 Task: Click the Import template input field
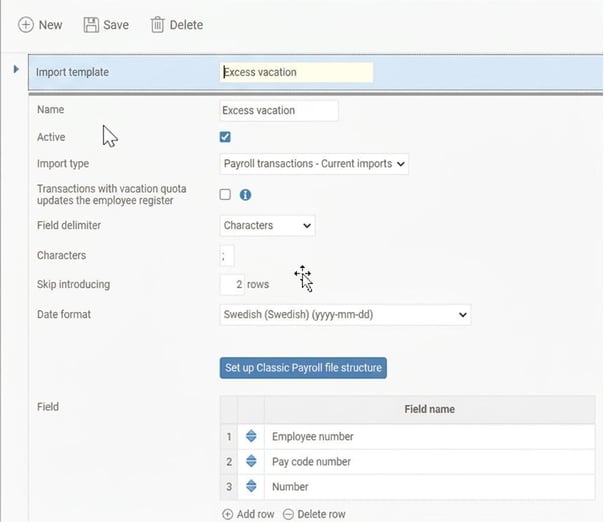[x=296, y=72]
